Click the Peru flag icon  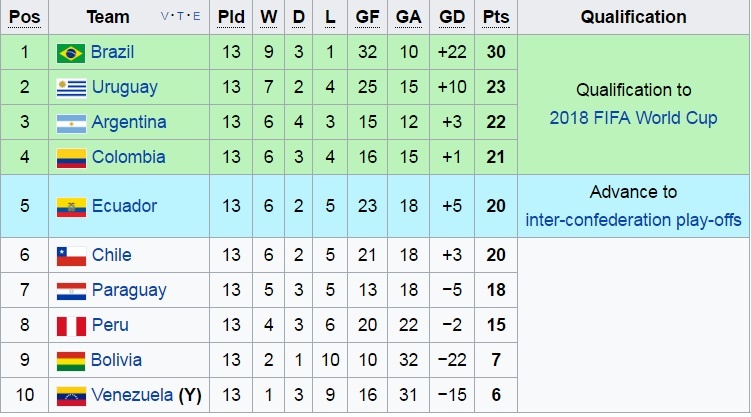pos(70,325)
